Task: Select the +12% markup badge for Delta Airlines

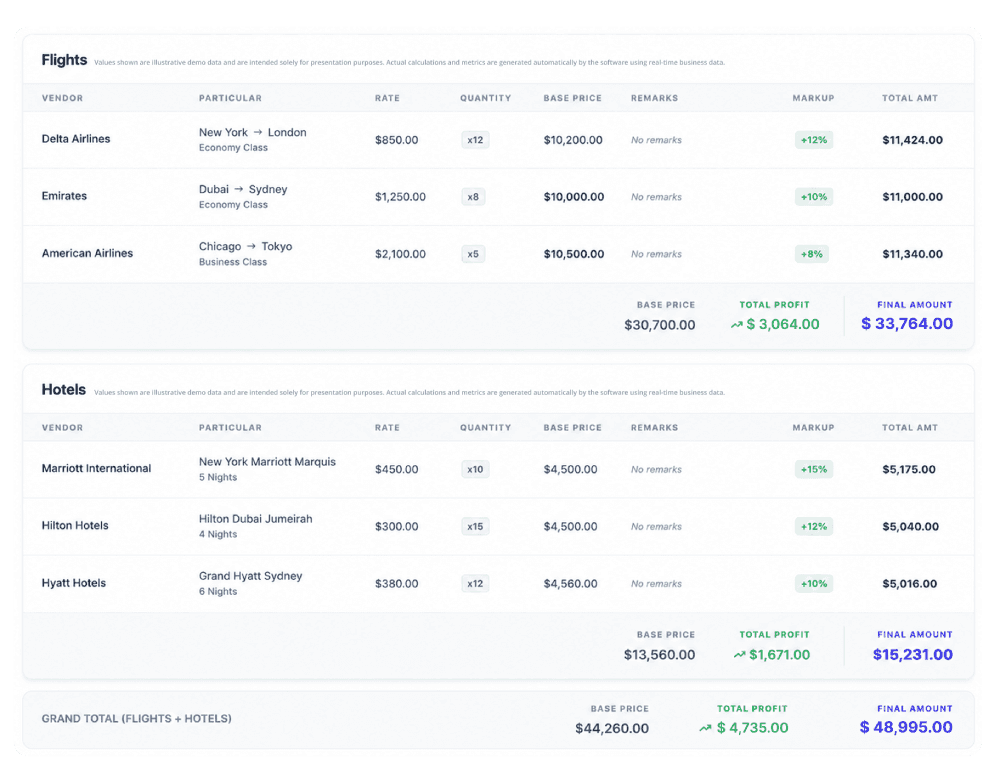Action: 814,140
